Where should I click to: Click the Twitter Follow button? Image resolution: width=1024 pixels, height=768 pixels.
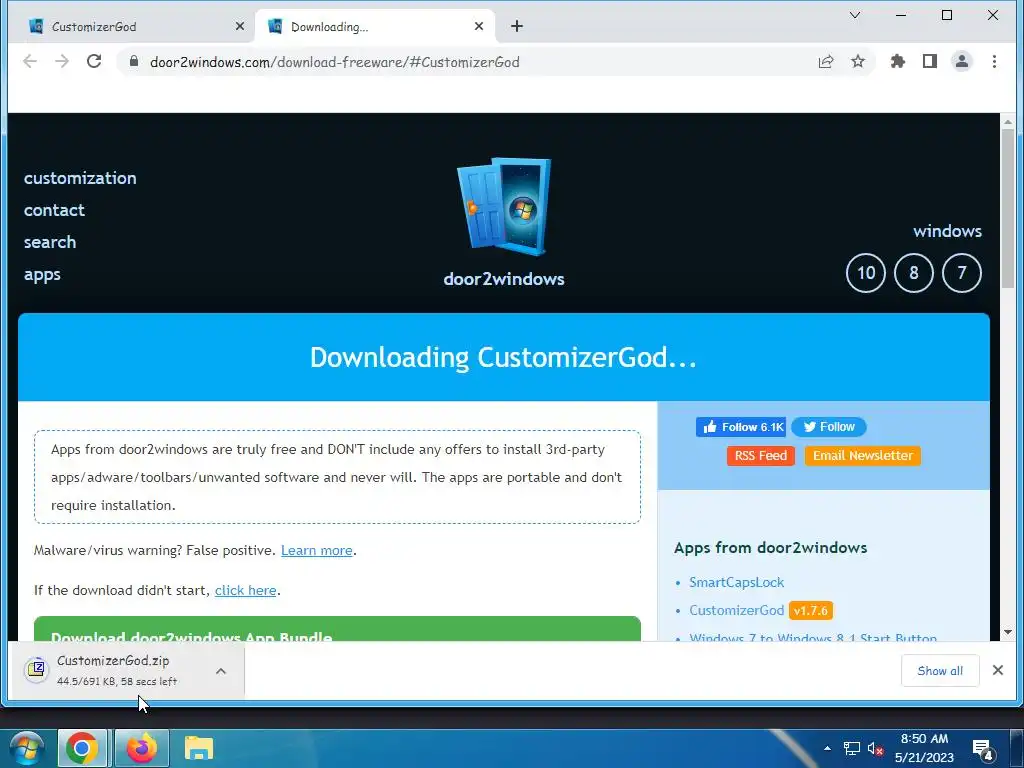(829, 427)
